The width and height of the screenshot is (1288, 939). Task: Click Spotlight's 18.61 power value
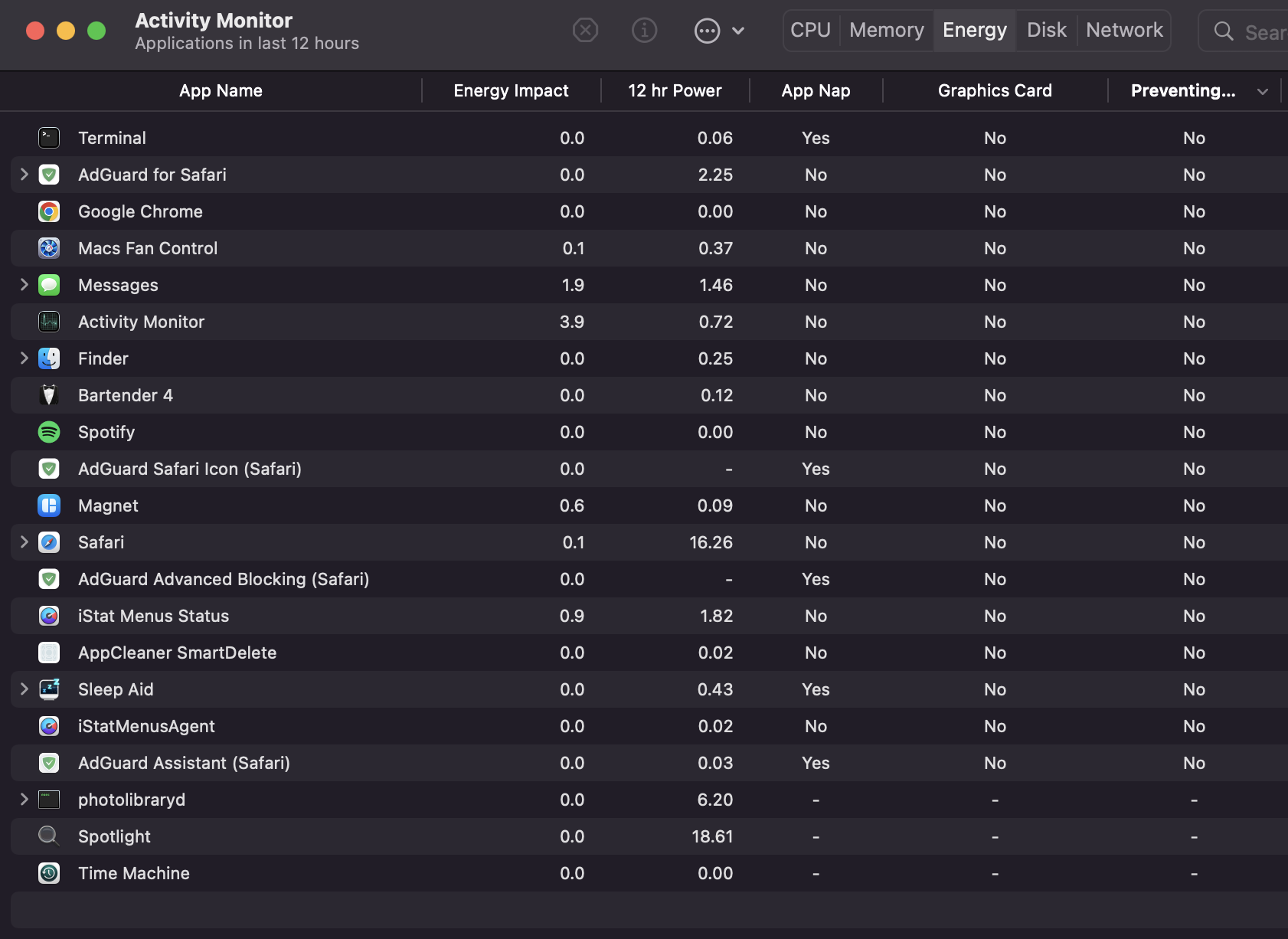712,836
